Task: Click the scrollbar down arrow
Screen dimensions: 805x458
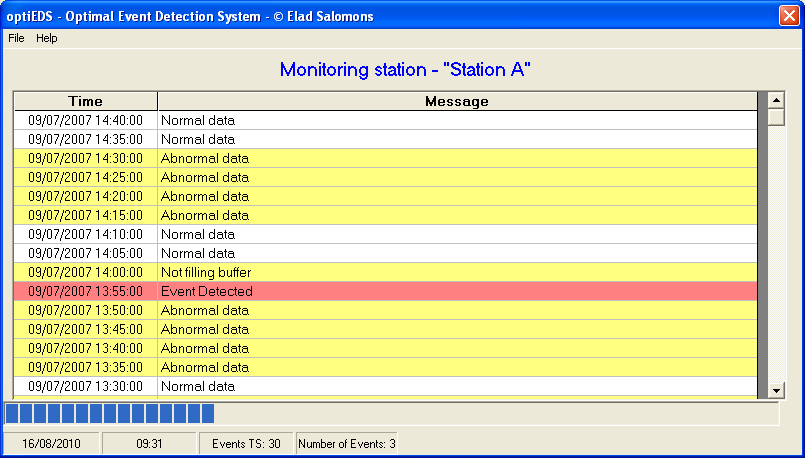Action: coord(776,390)
